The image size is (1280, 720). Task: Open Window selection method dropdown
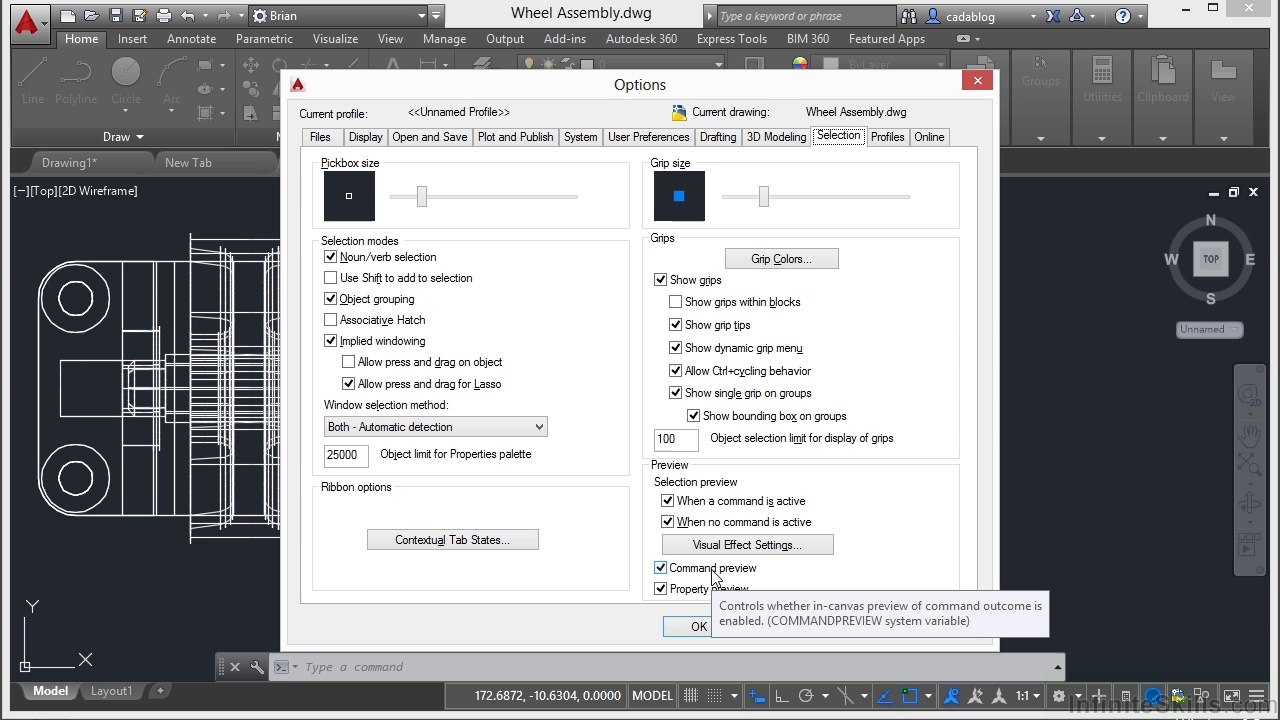pyautogui.click(x=436, y=427)
